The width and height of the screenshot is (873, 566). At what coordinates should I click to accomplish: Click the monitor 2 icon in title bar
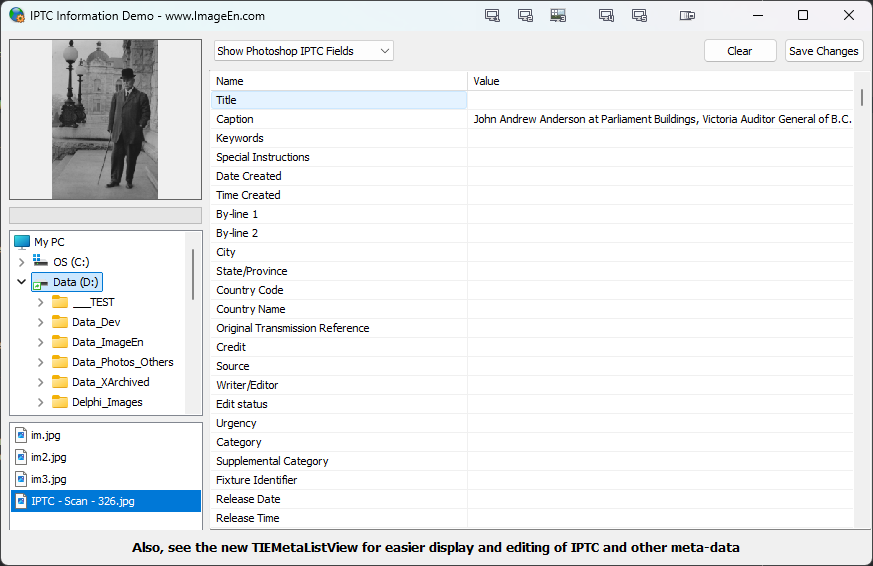point(525,15)
